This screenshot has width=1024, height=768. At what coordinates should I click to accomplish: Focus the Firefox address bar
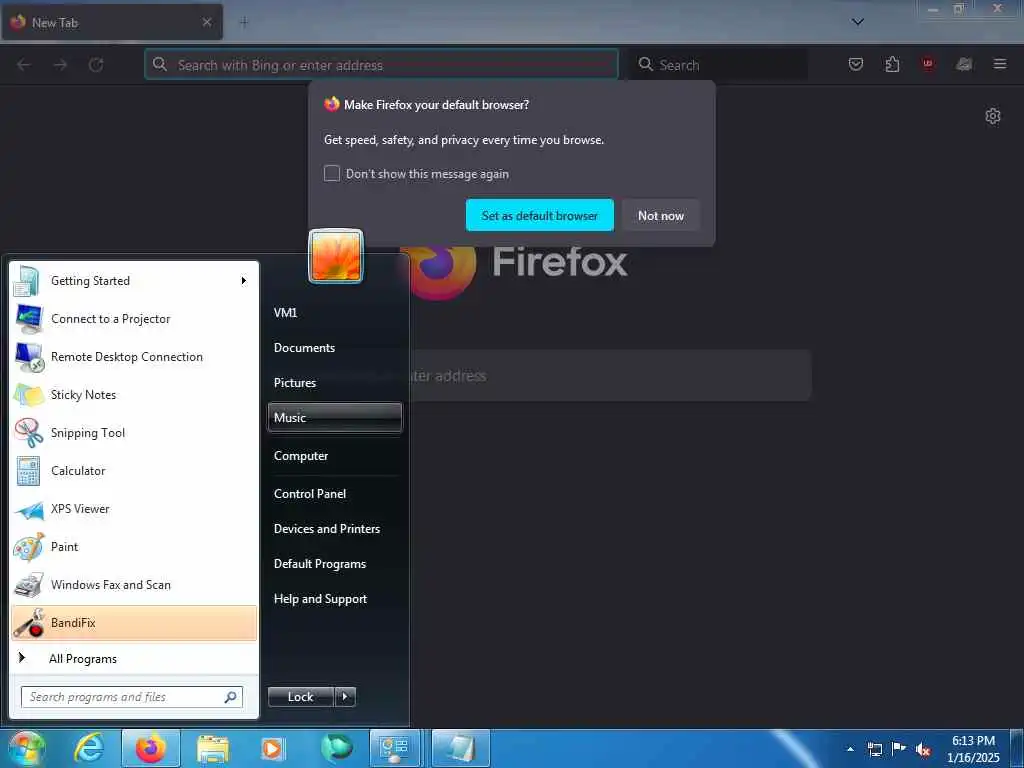coord(381,65)
